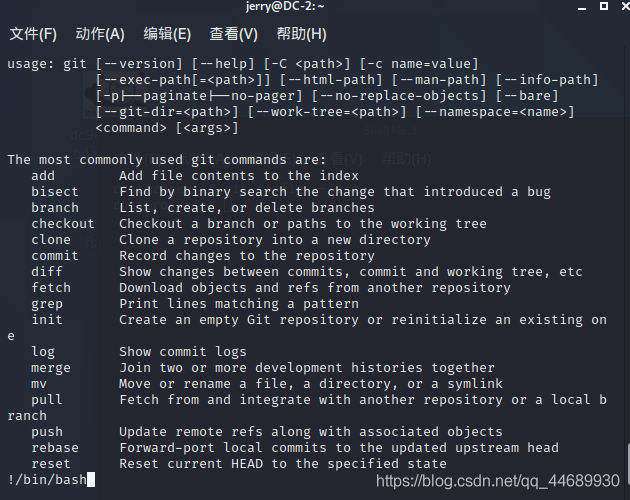This screenshot has width=630, height=500.
Task: Open the 查看(V) menu
Action: click(x=234, y=34)
